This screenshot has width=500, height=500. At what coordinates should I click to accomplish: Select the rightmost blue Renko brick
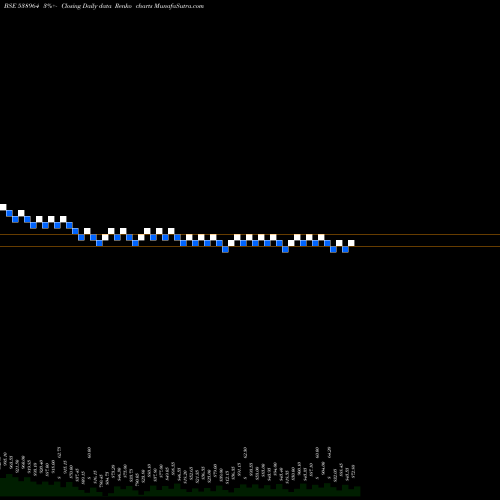(x=345, y=249)
